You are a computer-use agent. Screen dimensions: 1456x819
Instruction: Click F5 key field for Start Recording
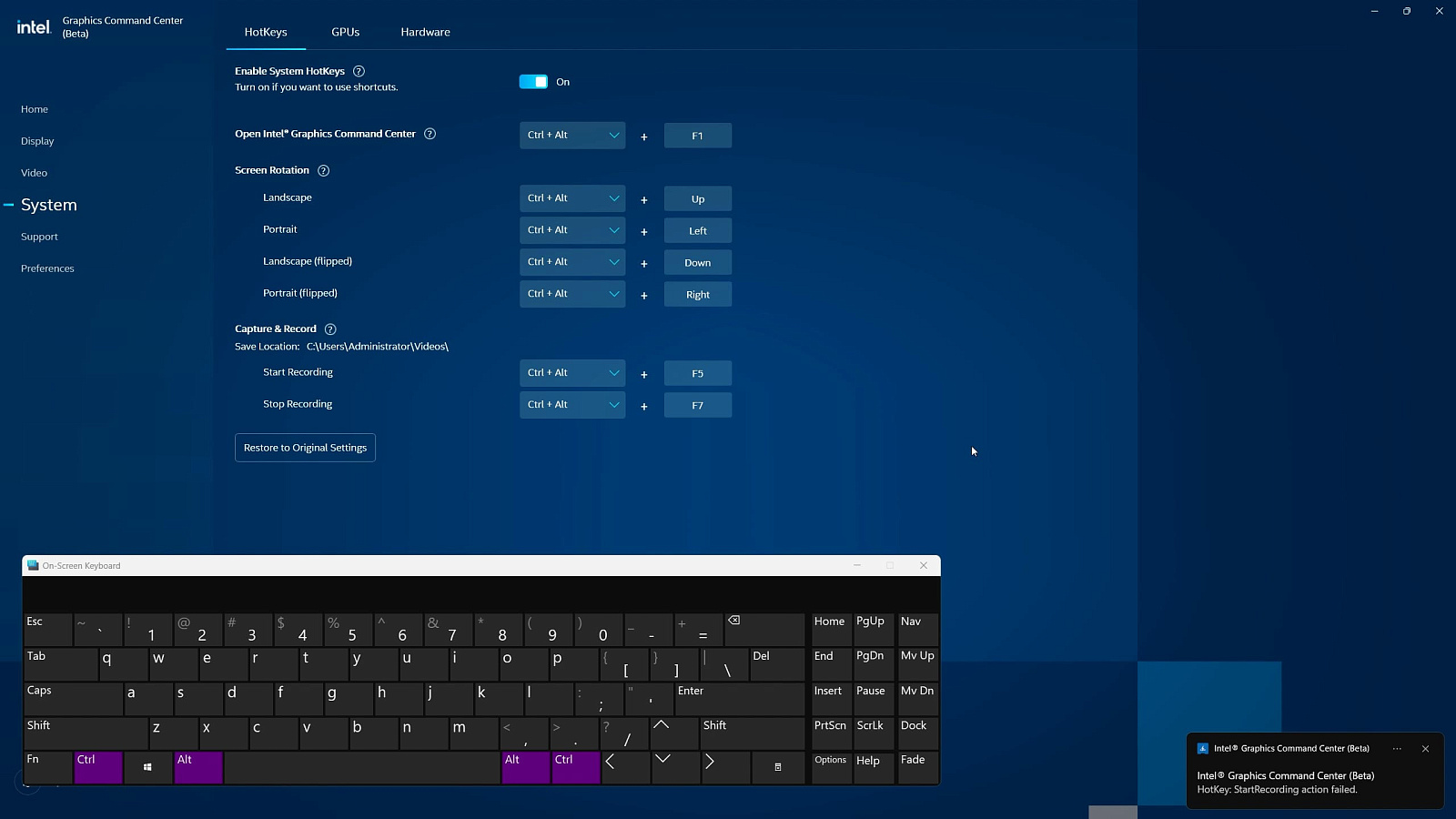click(x=698, y=374)
